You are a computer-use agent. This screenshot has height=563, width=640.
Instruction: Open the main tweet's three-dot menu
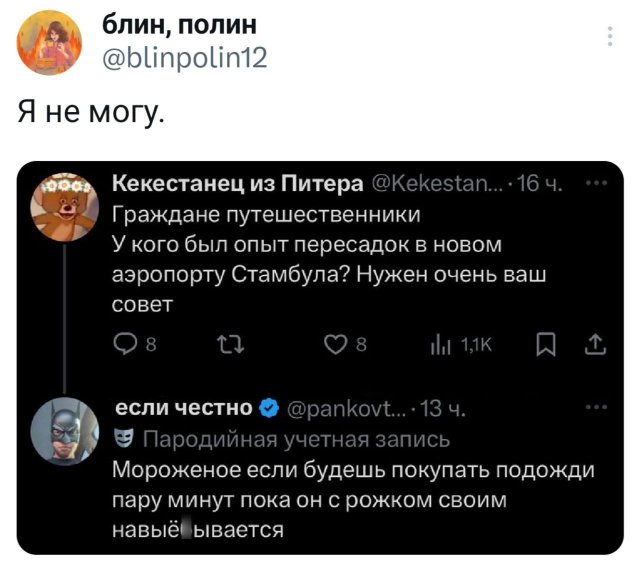[611, 37]
